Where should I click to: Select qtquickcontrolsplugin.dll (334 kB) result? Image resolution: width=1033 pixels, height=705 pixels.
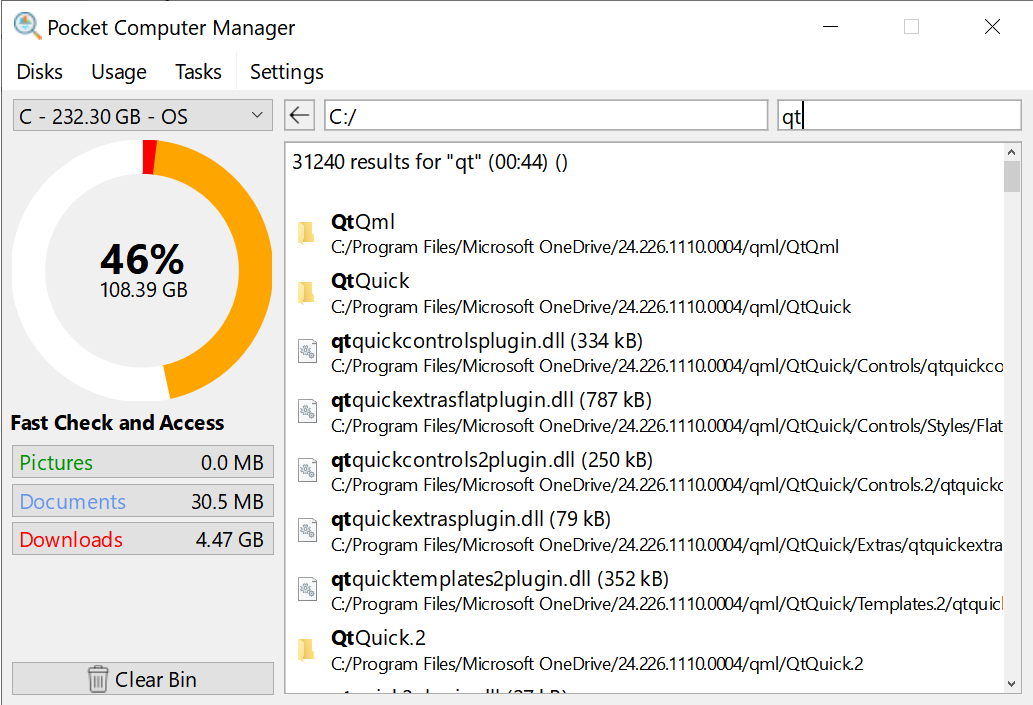(486, 341)
